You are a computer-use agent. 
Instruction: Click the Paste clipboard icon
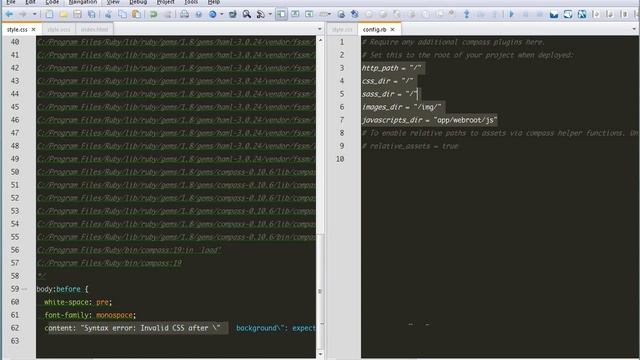click(x=137, y=15)
